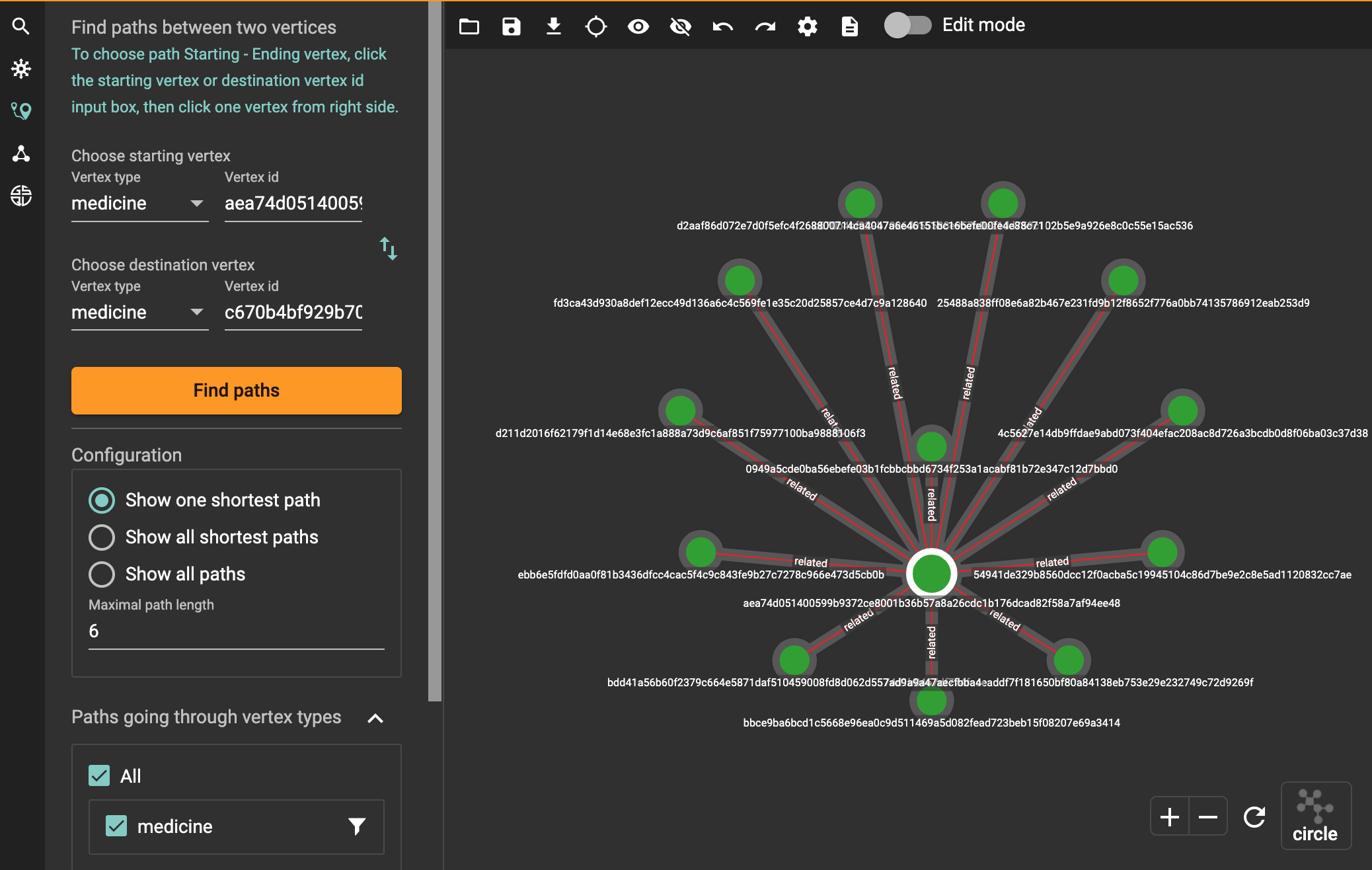Click the open folder toolbar icon
This screenshot has height=870, width=1372.
pos(469,26)
